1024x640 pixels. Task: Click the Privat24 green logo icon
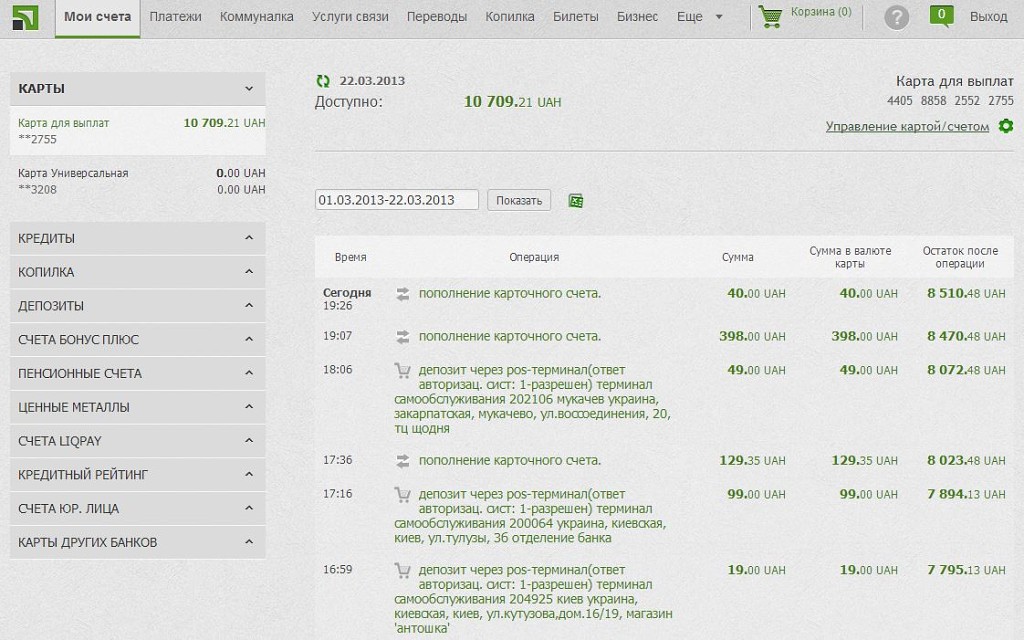click(25, 17)
